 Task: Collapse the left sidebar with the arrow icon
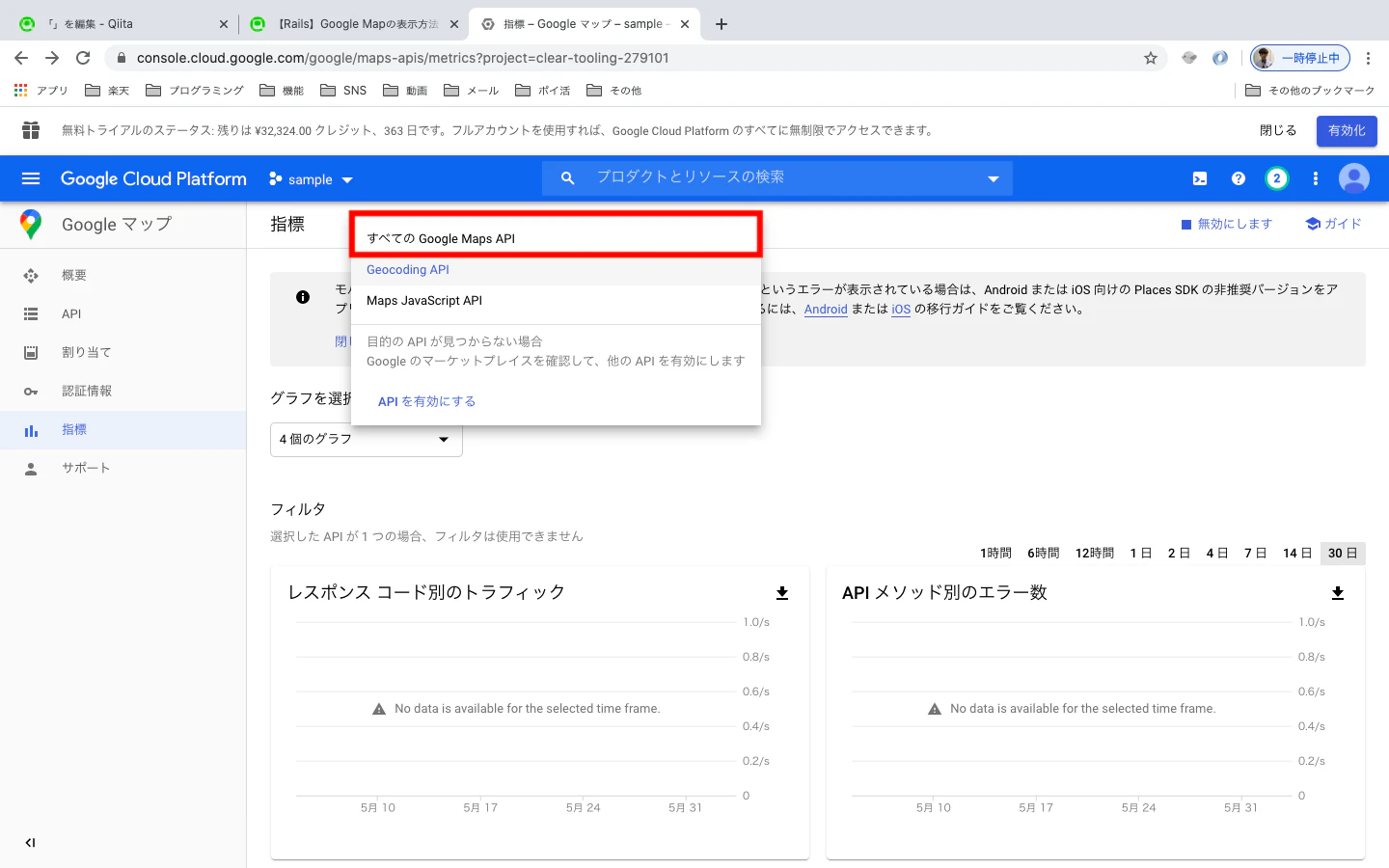30,843
